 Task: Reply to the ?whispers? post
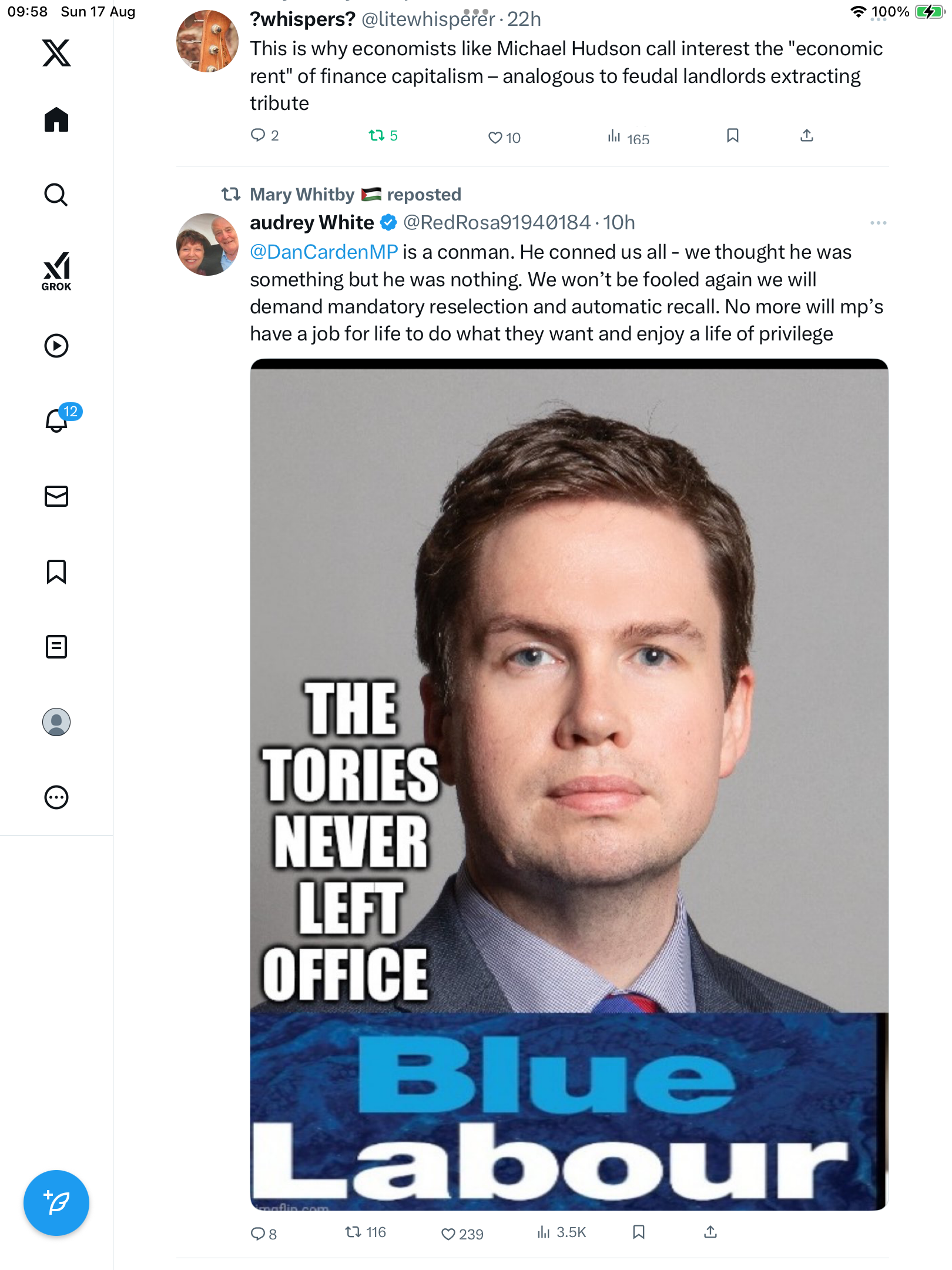tap(258, 136)
